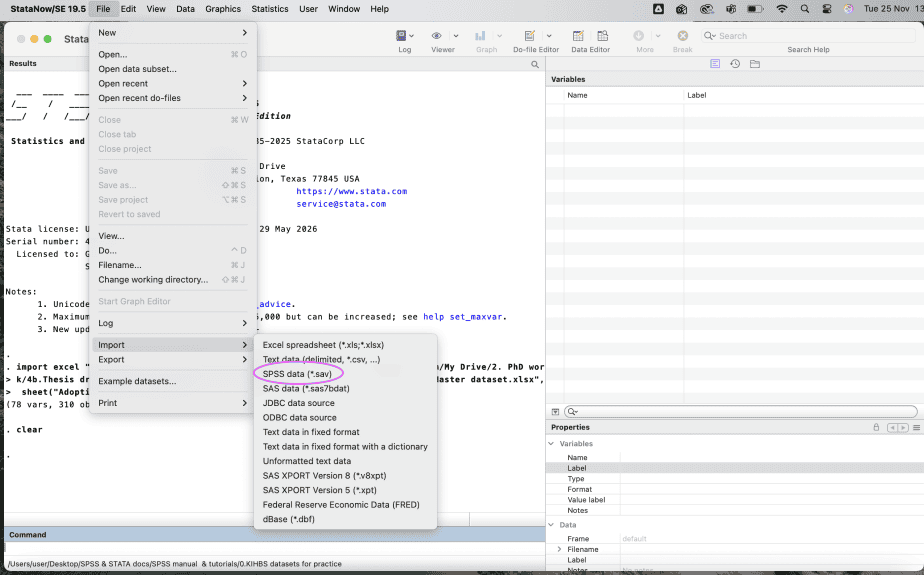The width and height of the screenshot is (924, 575).
Task: Open the service@stata.com link
Action: coord(341,204)
